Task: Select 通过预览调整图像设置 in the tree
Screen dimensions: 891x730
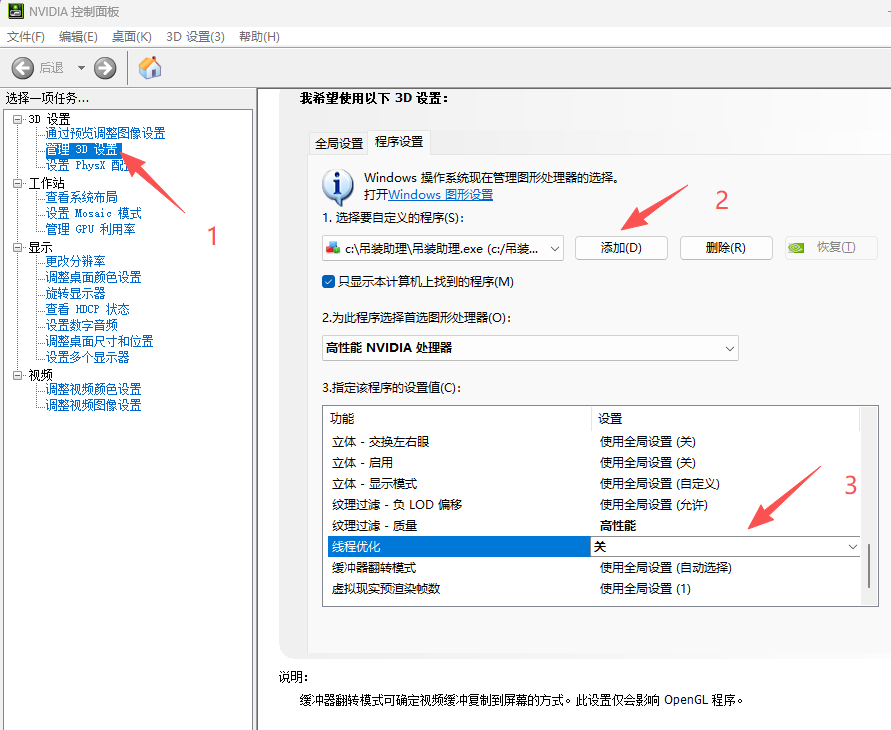Action: (x=105, y=133)
